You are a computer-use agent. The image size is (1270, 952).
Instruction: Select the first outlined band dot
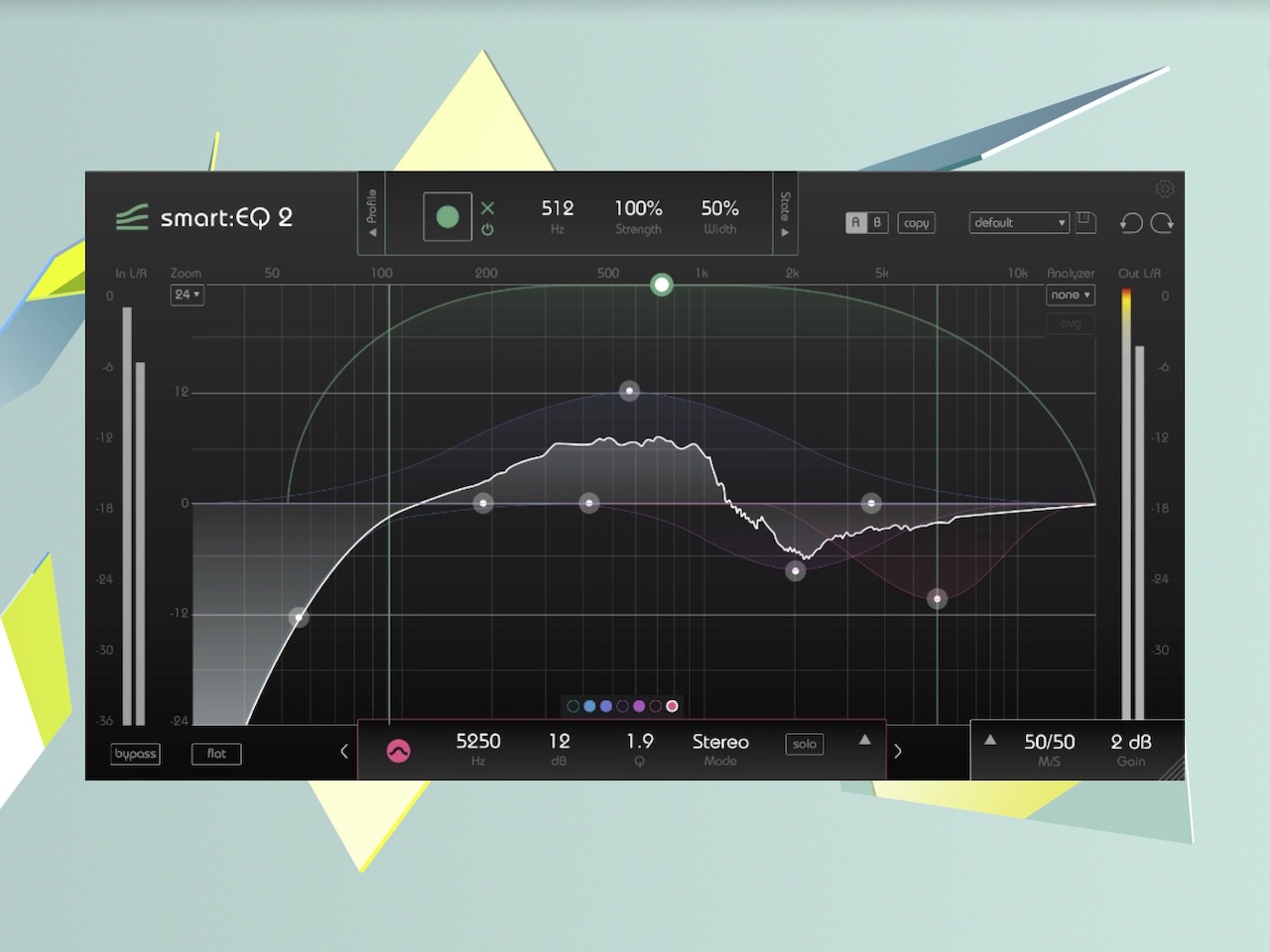572,706
